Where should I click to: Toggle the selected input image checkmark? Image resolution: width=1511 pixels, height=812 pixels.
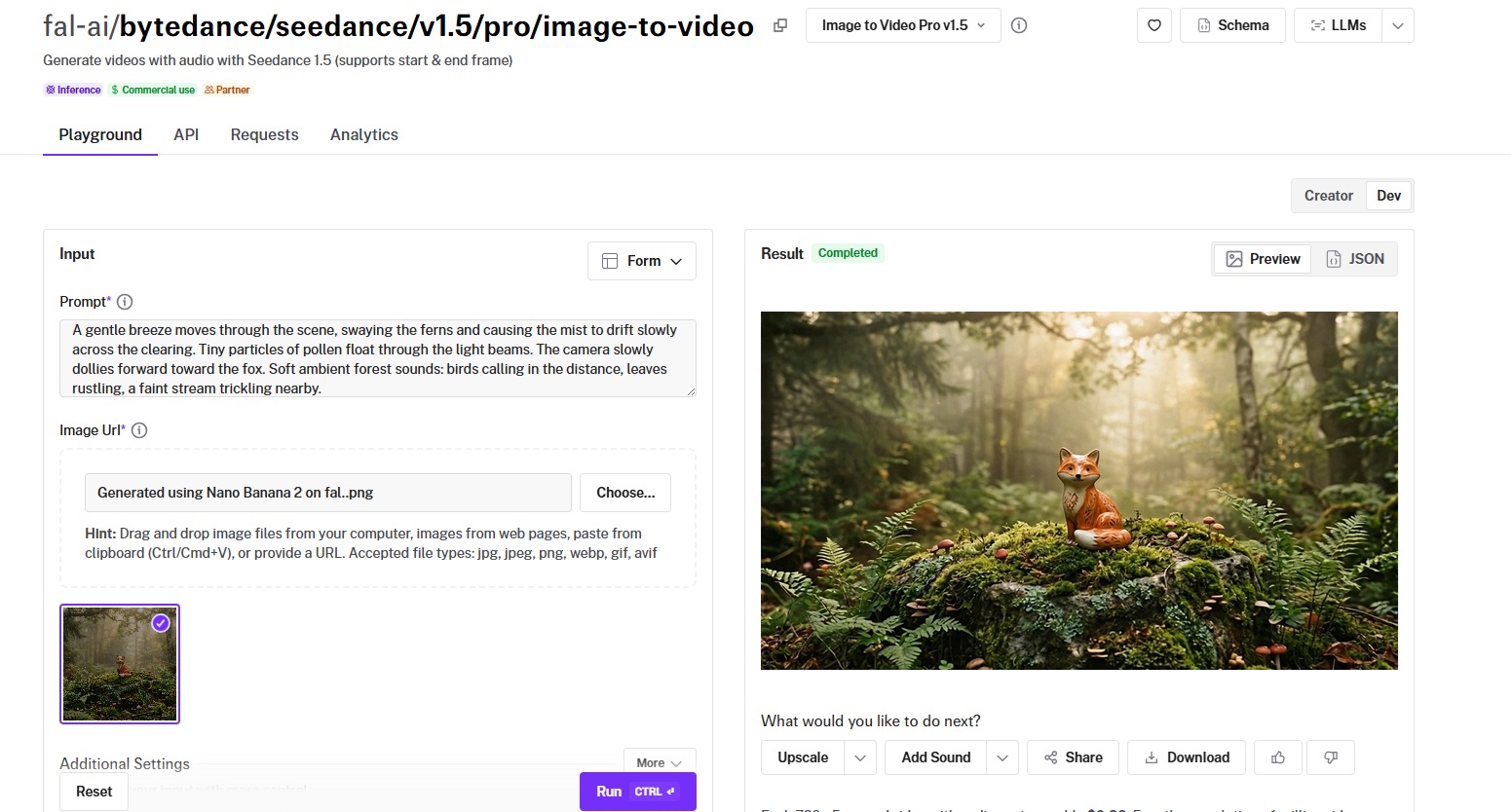[161, 623]
